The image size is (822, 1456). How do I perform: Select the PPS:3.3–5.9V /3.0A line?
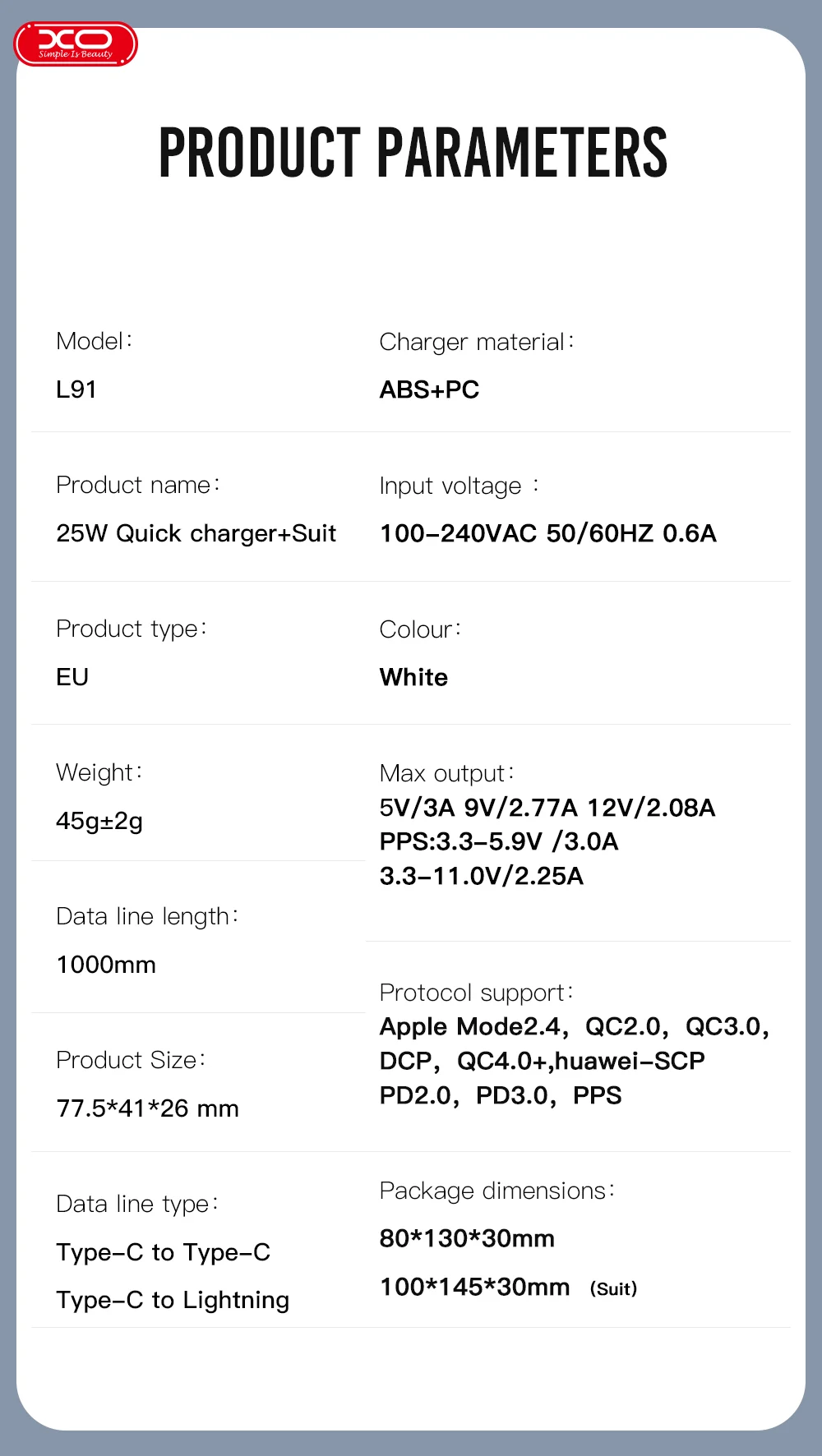[499, 841]
